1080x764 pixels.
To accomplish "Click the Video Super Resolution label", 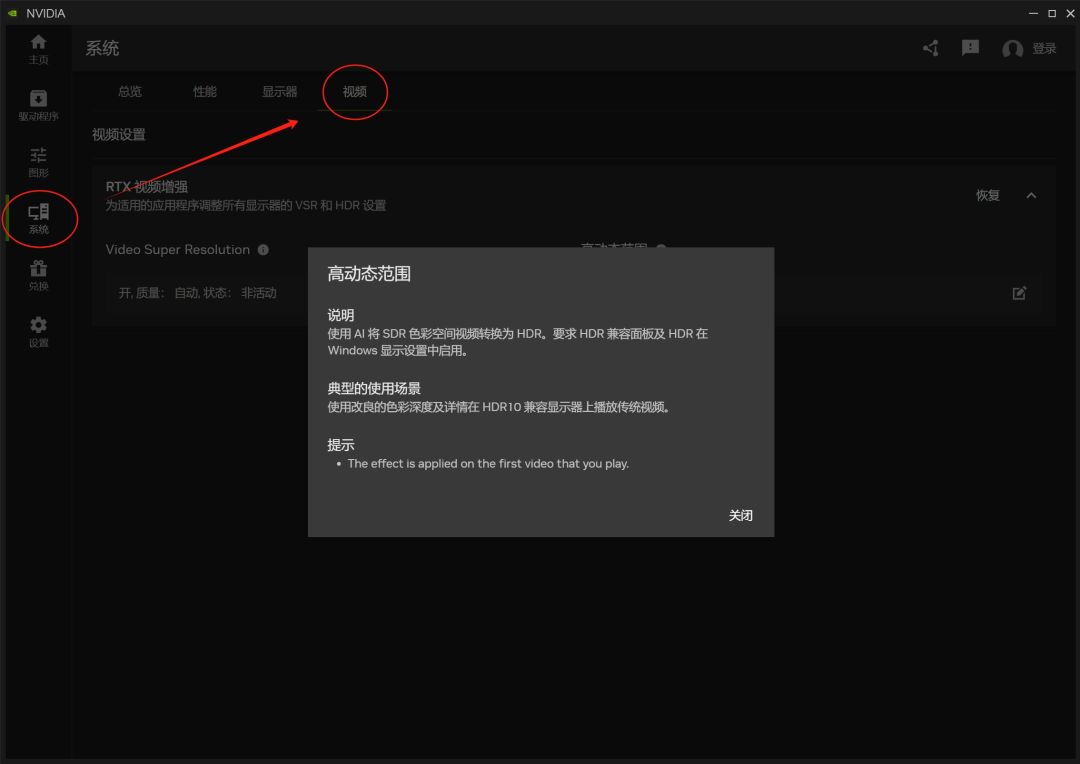I will coord(178,250).
